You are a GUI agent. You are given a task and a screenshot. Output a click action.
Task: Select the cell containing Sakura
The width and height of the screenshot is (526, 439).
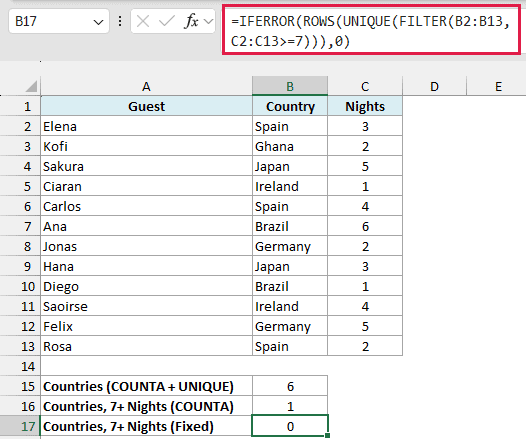[x=146, y=166]
